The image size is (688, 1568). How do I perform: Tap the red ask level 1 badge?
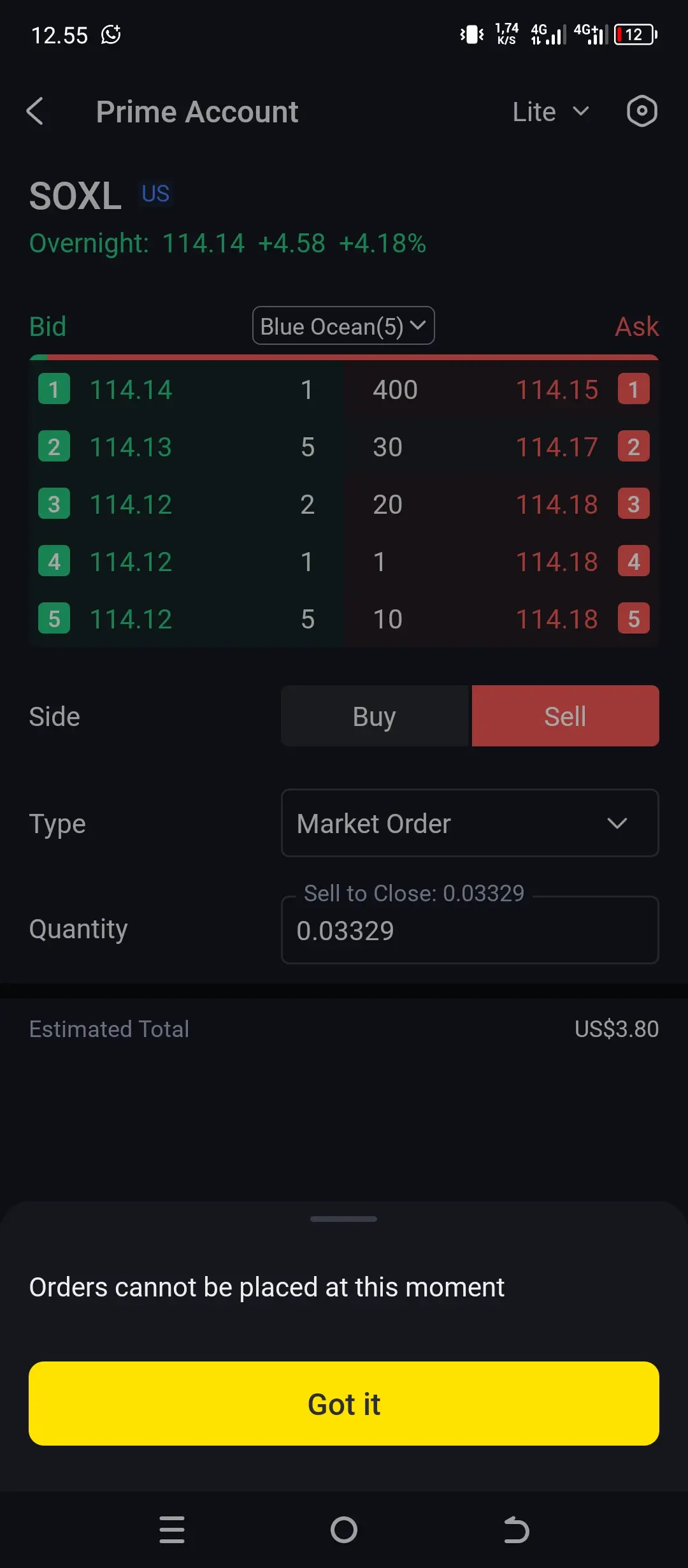click(x=633, y=389)
